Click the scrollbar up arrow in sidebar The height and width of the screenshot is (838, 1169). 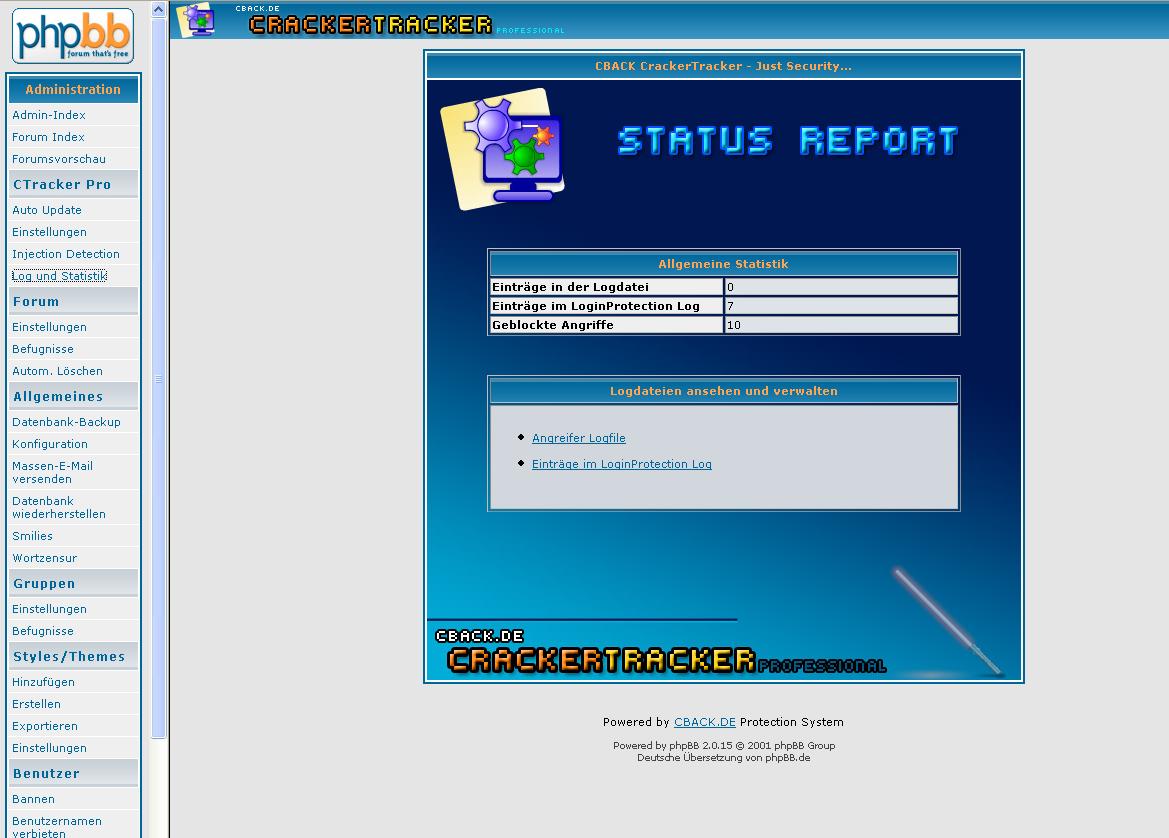(158, 9)
